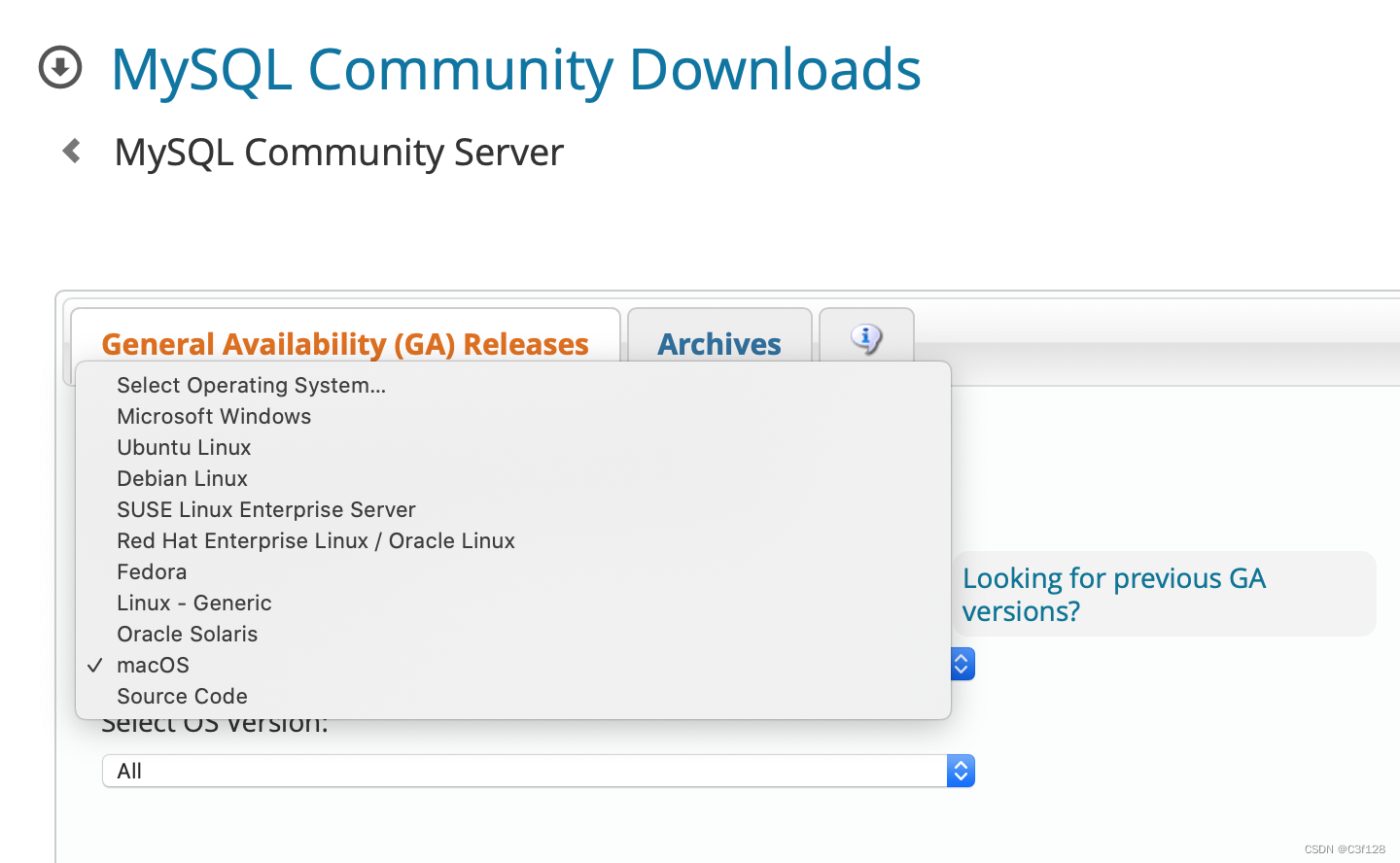Click the MySQL Community Downloads heading link
The height and width of the screenshot is (863, 1400).
[x=515, y=69]
